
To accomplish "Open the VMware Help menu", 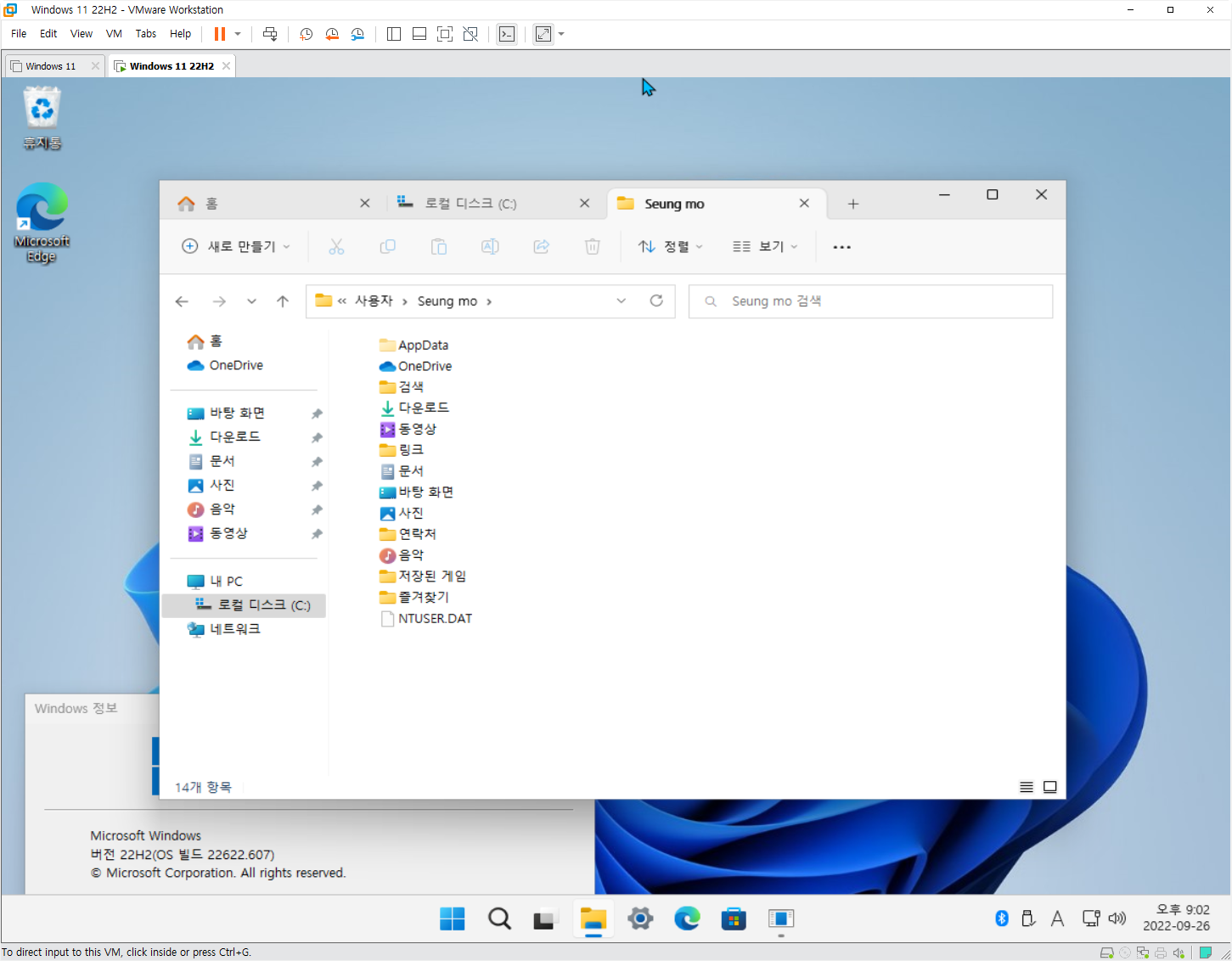I will click(180, 34).
